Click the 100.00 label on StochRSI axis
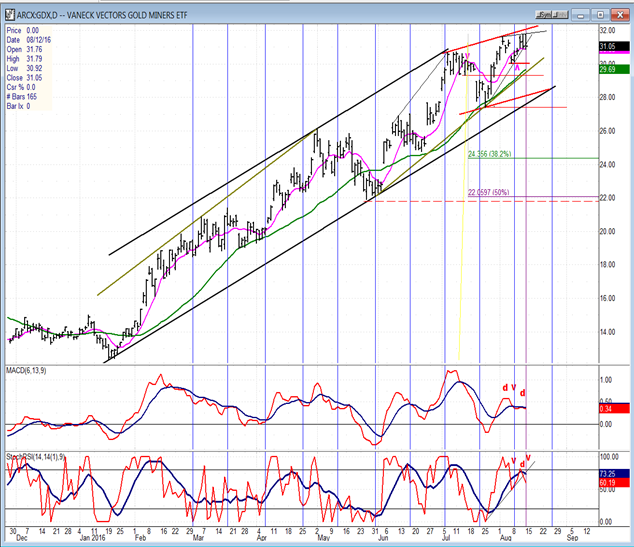The width and height of the screenshot is (634, 547). (609, 457)
